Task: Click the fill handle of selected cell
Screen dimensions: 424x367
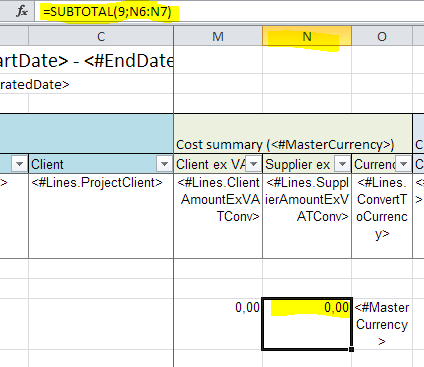Action: coord(351,349)
